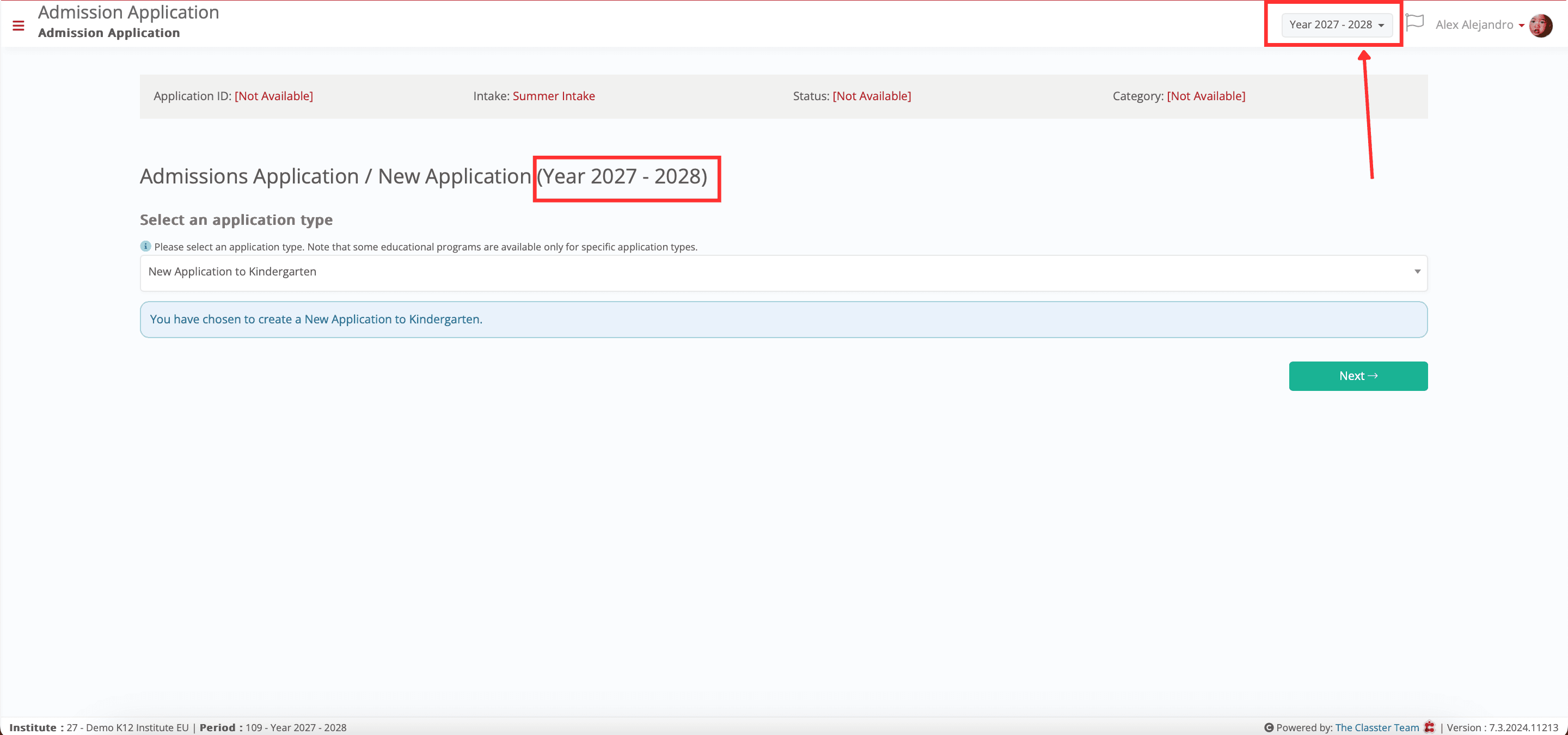Click the copyright icon before Powered by
The width and height of the screenshot is (1568, 735).
[x=1269, y=727]
